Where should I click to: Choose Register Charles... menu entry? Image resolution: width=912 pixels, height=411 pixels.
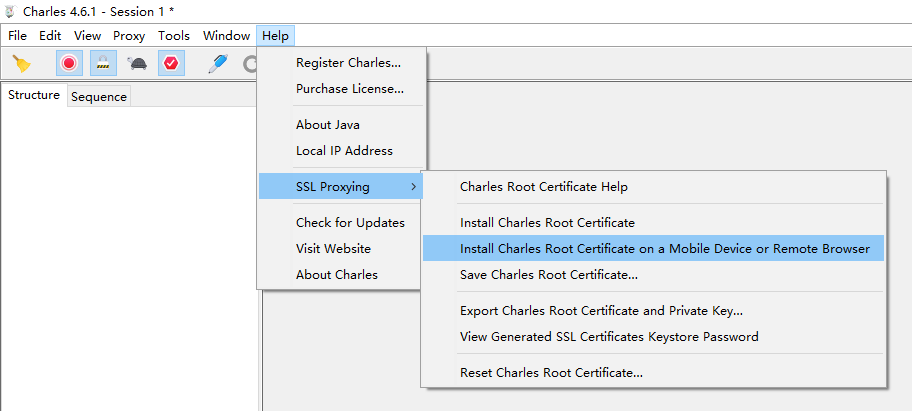pos(341,63)
